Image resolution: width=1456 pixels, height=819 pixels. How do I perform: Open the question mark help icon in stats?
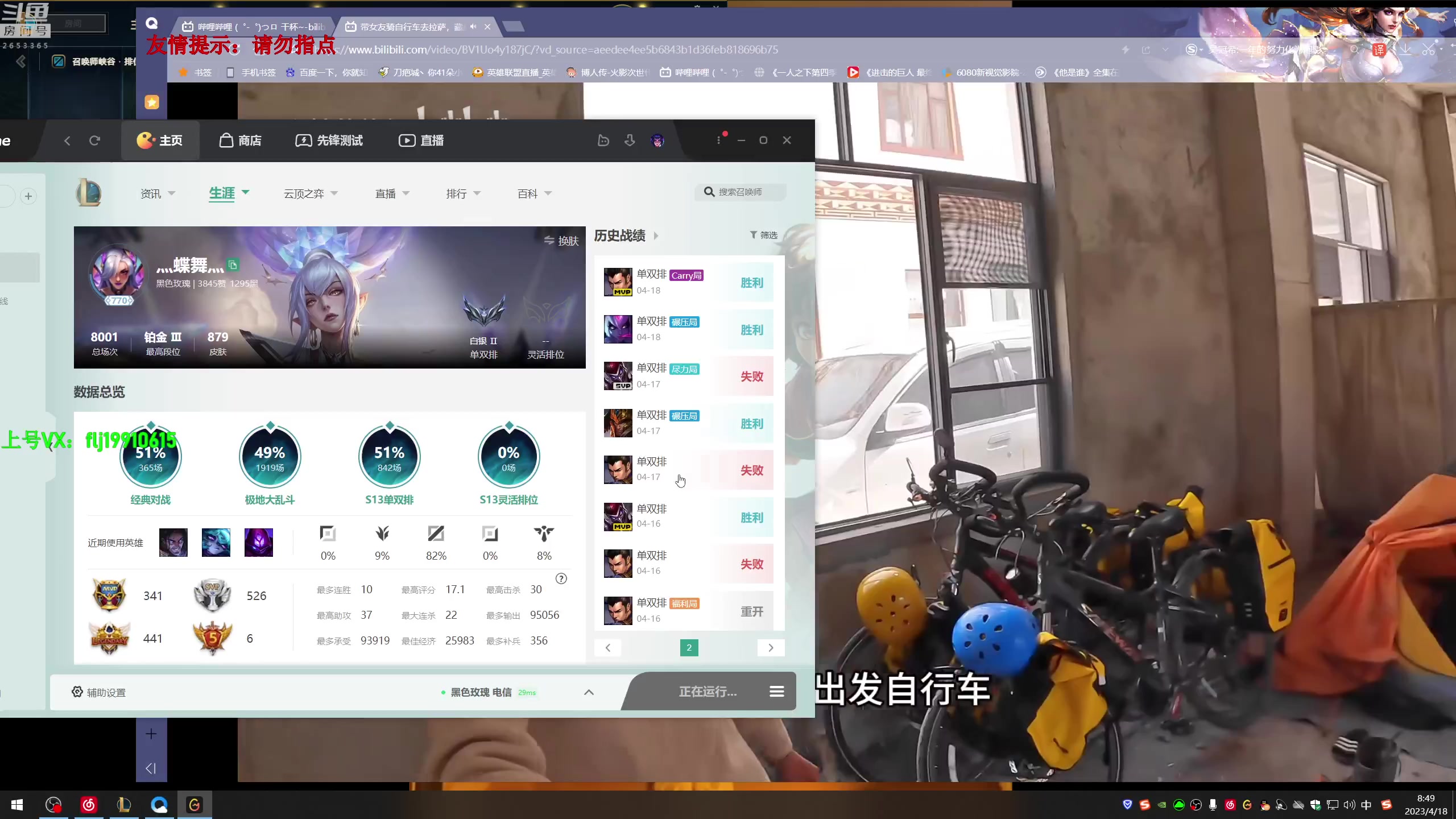tap(561, 579)
